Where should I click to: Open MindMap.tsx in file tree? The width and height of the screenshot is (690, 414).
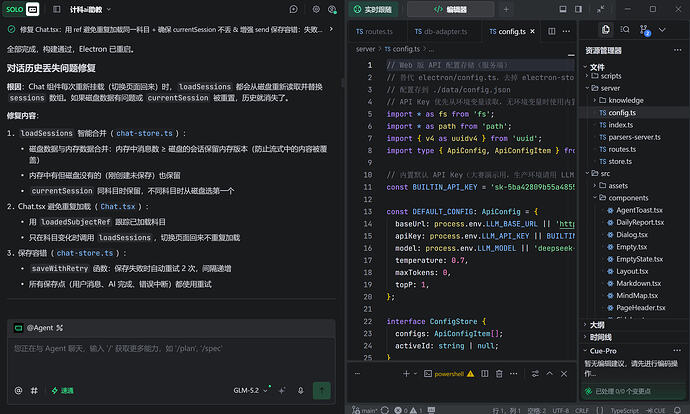point(637,296)
